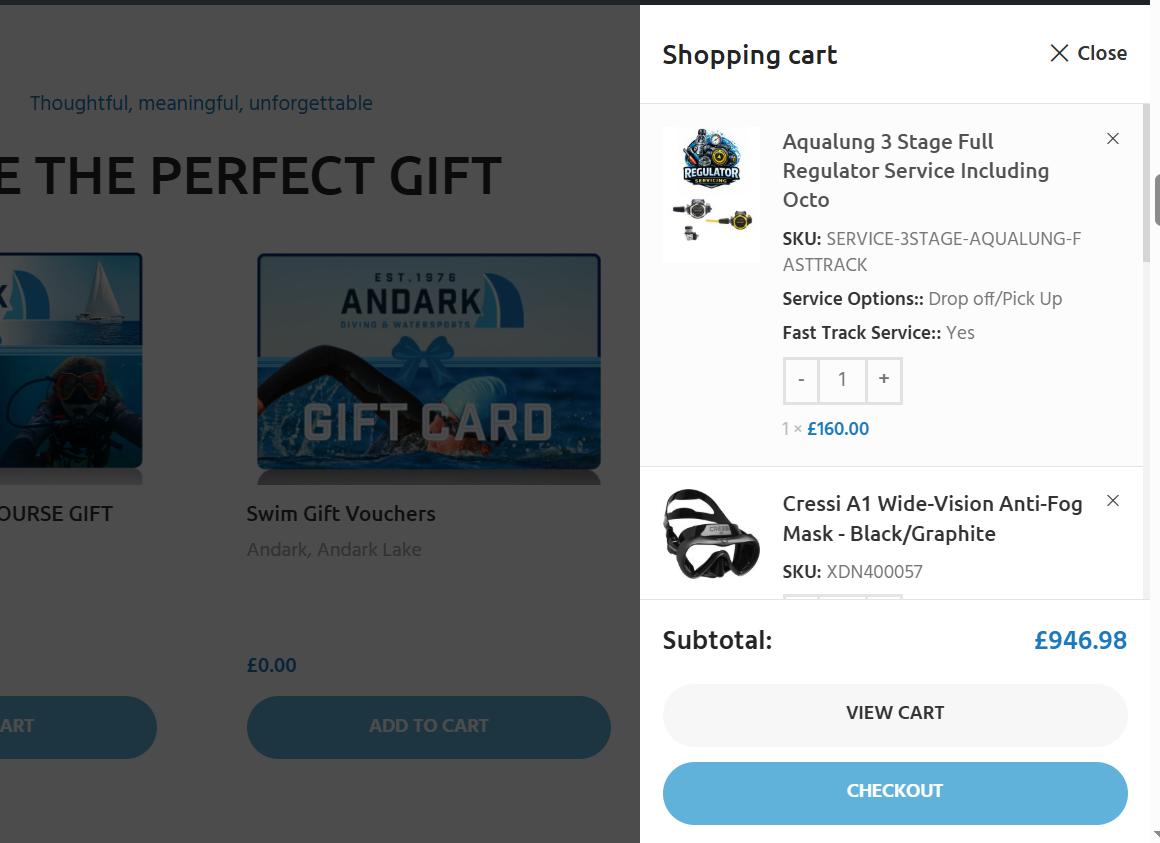Click the Aqualung quantity input field
Screen dimensions: 1160x843
[x=842, y=380]
